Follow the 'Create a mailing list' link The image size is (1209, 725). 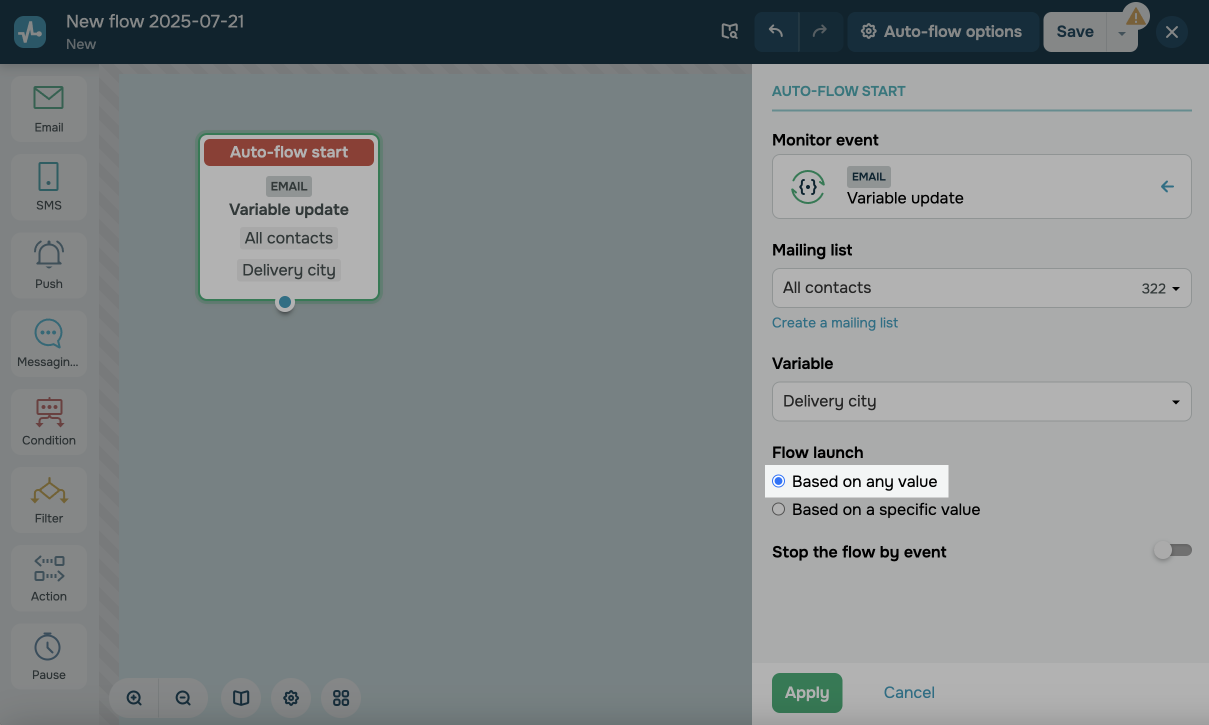pos(835,323)
